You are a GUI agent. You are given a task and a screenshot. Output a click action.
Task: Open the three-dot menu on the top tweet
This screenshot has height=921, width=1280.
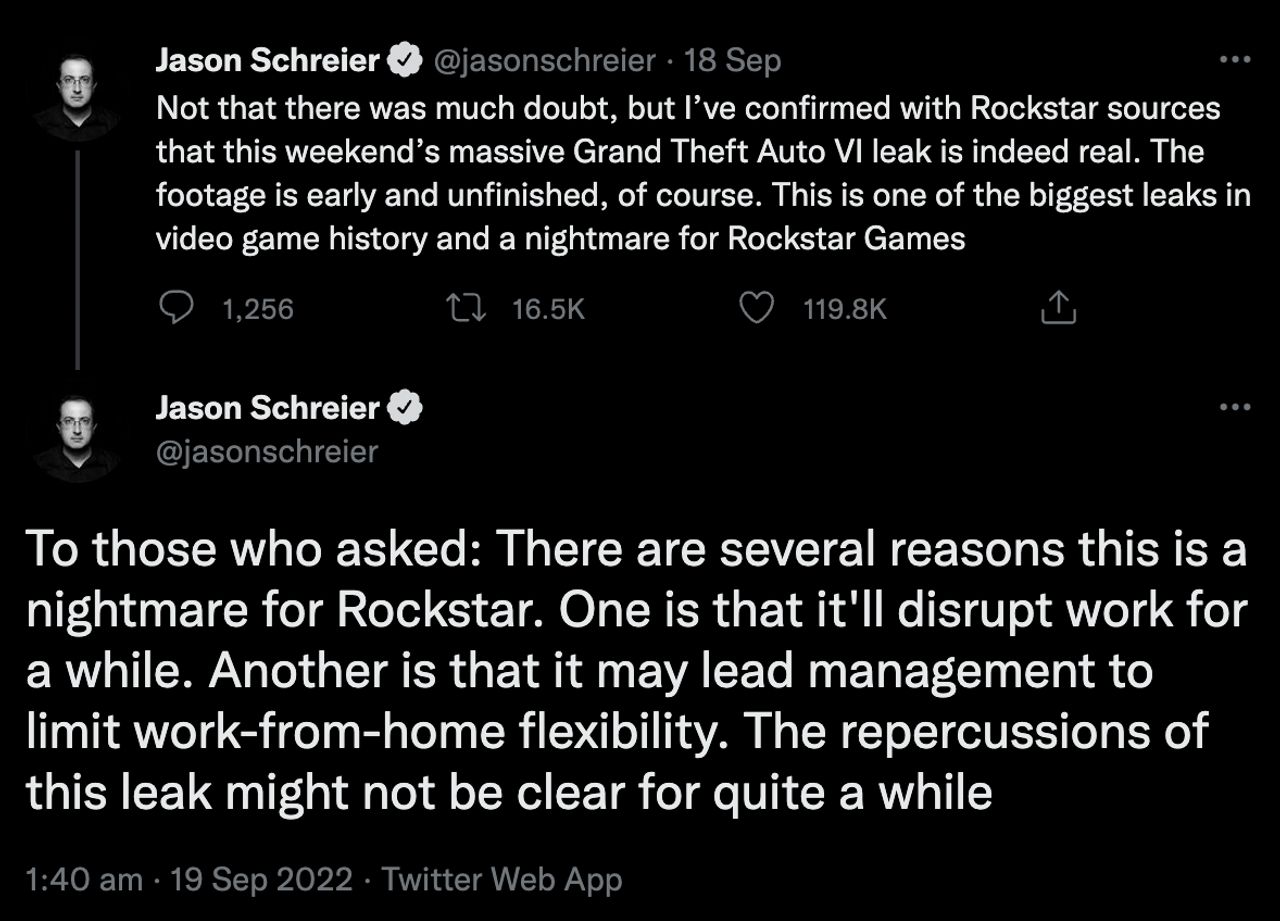[1236, 60]
